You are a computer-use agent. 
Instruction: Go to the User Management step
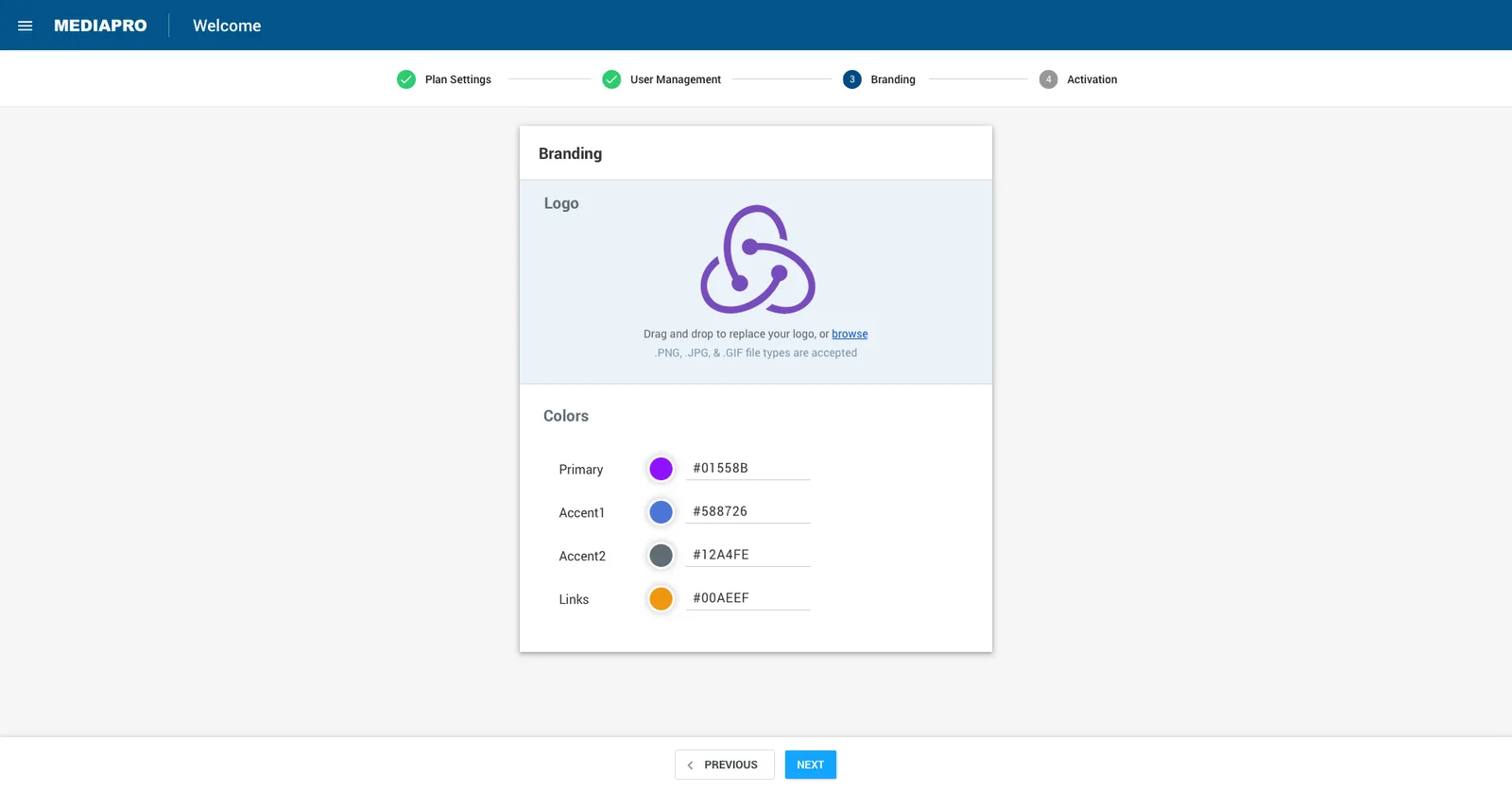click(676, 79)
